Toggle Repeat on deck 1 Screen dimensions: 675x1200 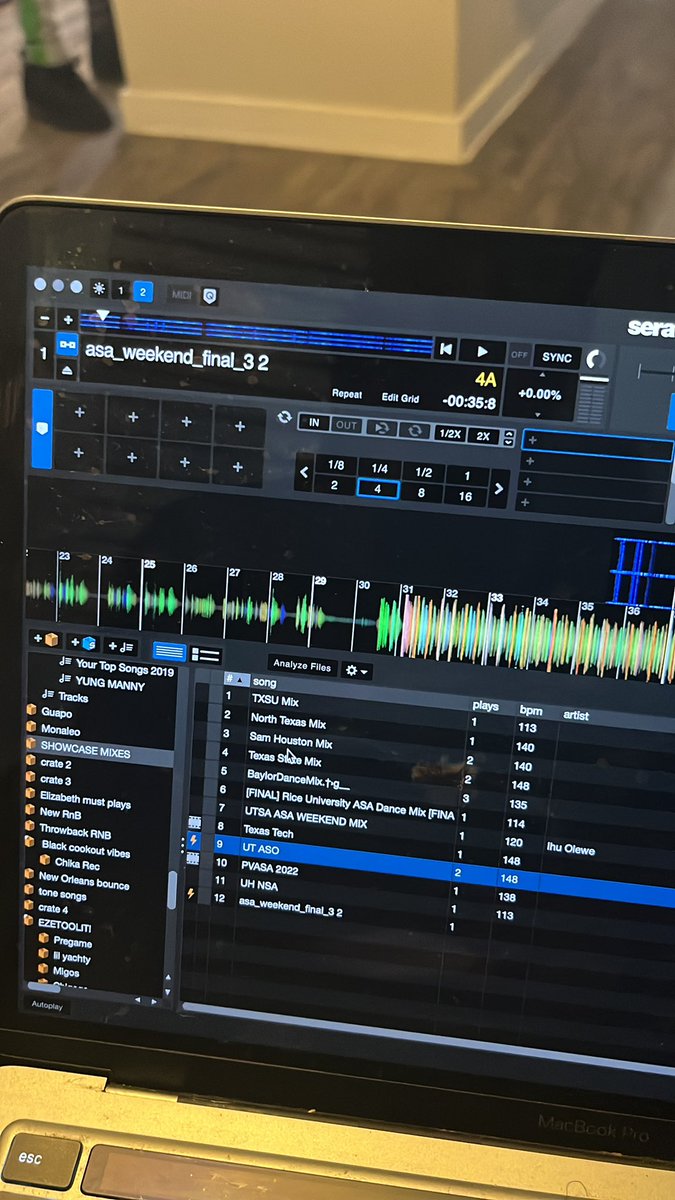pos(347,394)
